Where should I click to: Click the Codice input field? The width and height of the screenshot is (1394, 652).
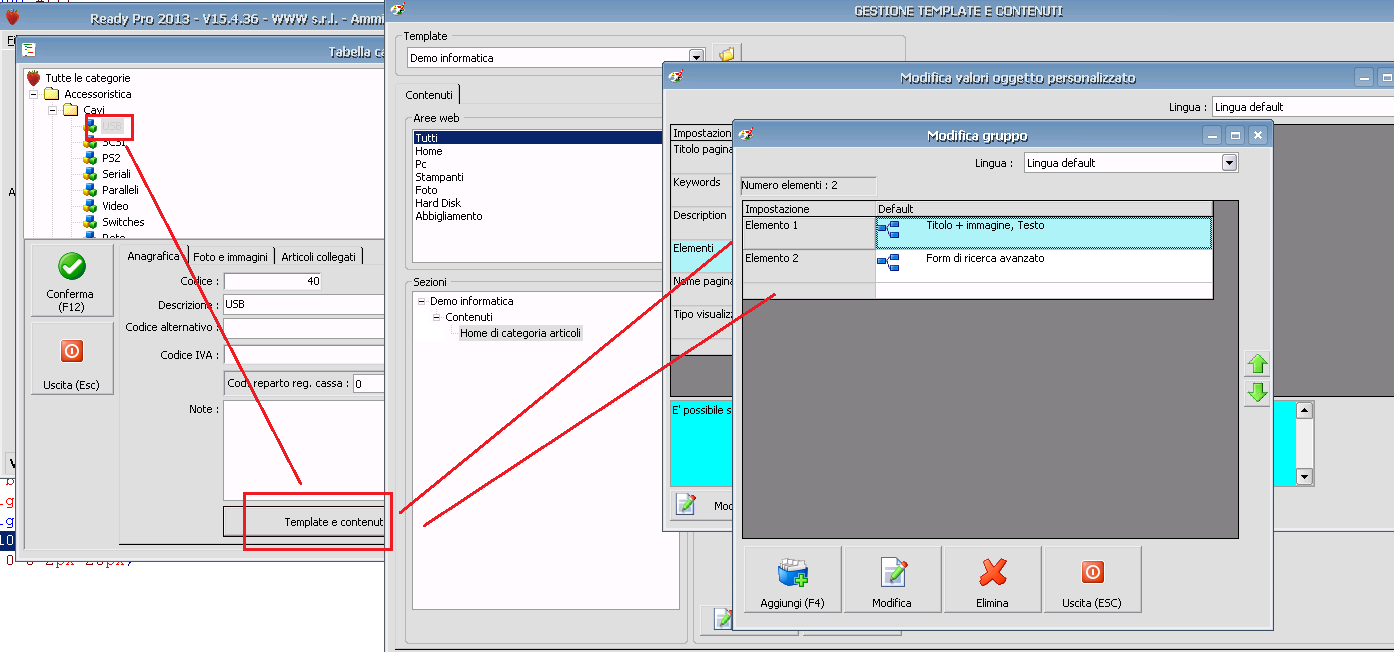tap(273, 282)
